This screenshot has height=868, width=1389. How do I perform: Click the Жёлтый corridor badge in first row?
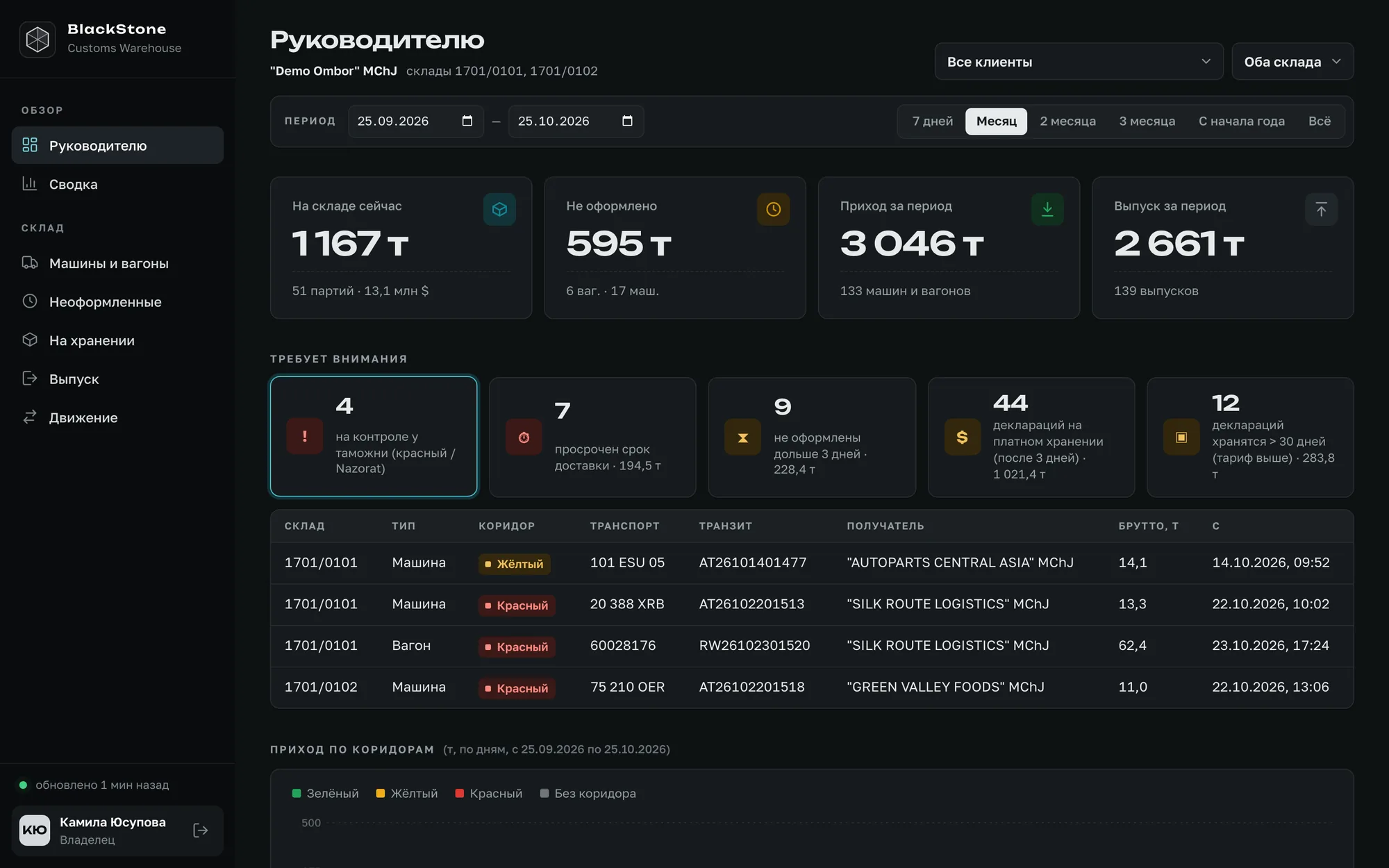pos(514,564)
